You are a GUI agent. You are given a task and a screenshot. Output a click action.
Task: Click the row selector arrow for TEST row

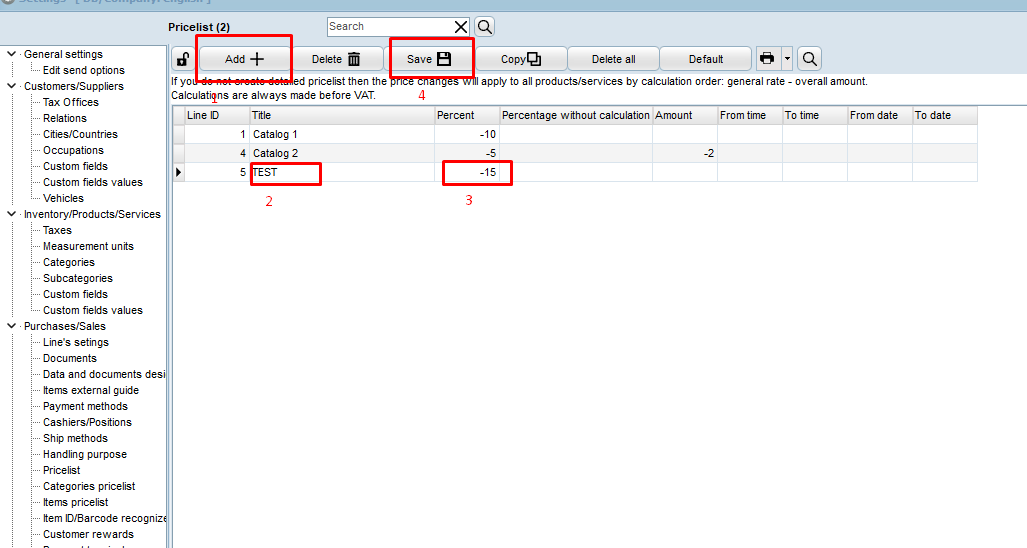coord(178,172)
